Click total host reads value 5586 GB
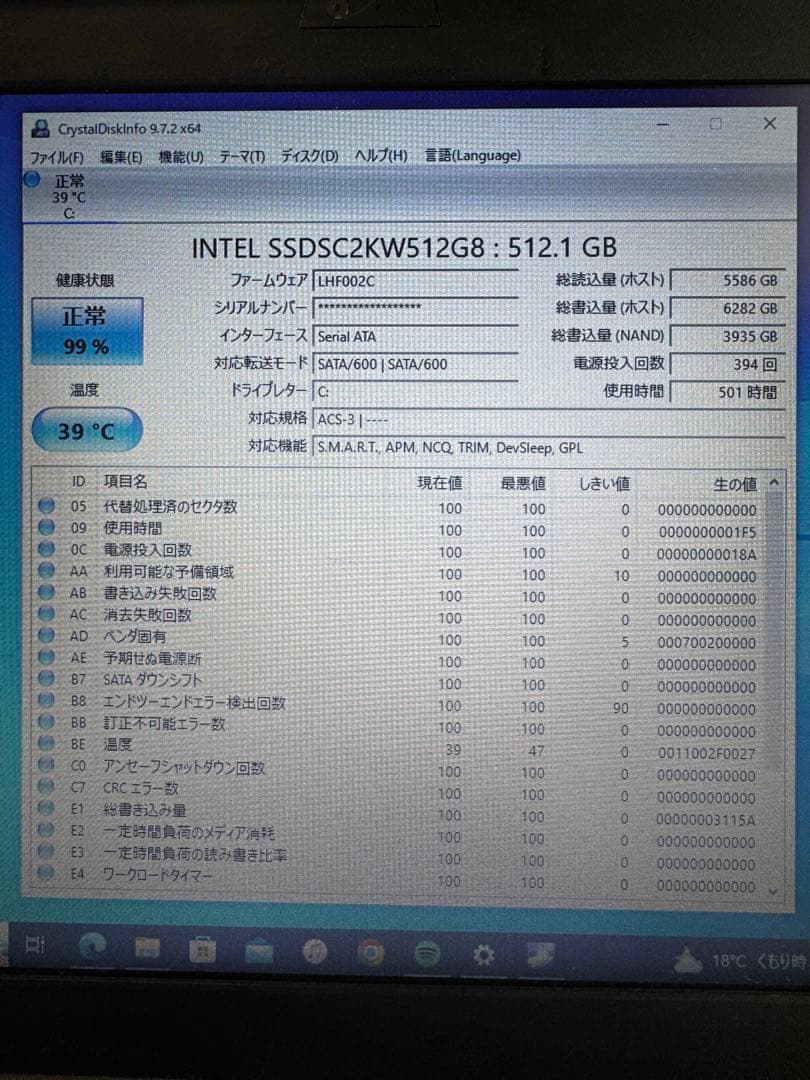Viewport: 810px width, 1080px height. click(x=728, y=280)
